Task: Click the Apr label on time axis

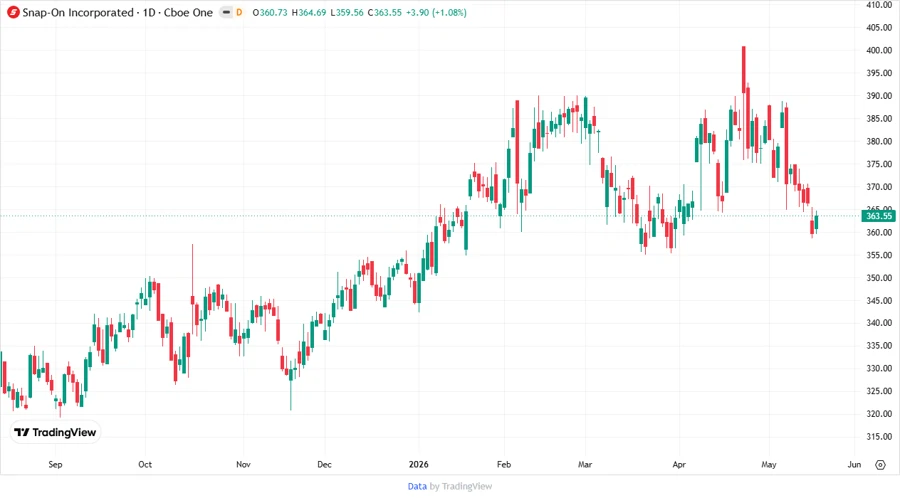Action: coord(679,465)
